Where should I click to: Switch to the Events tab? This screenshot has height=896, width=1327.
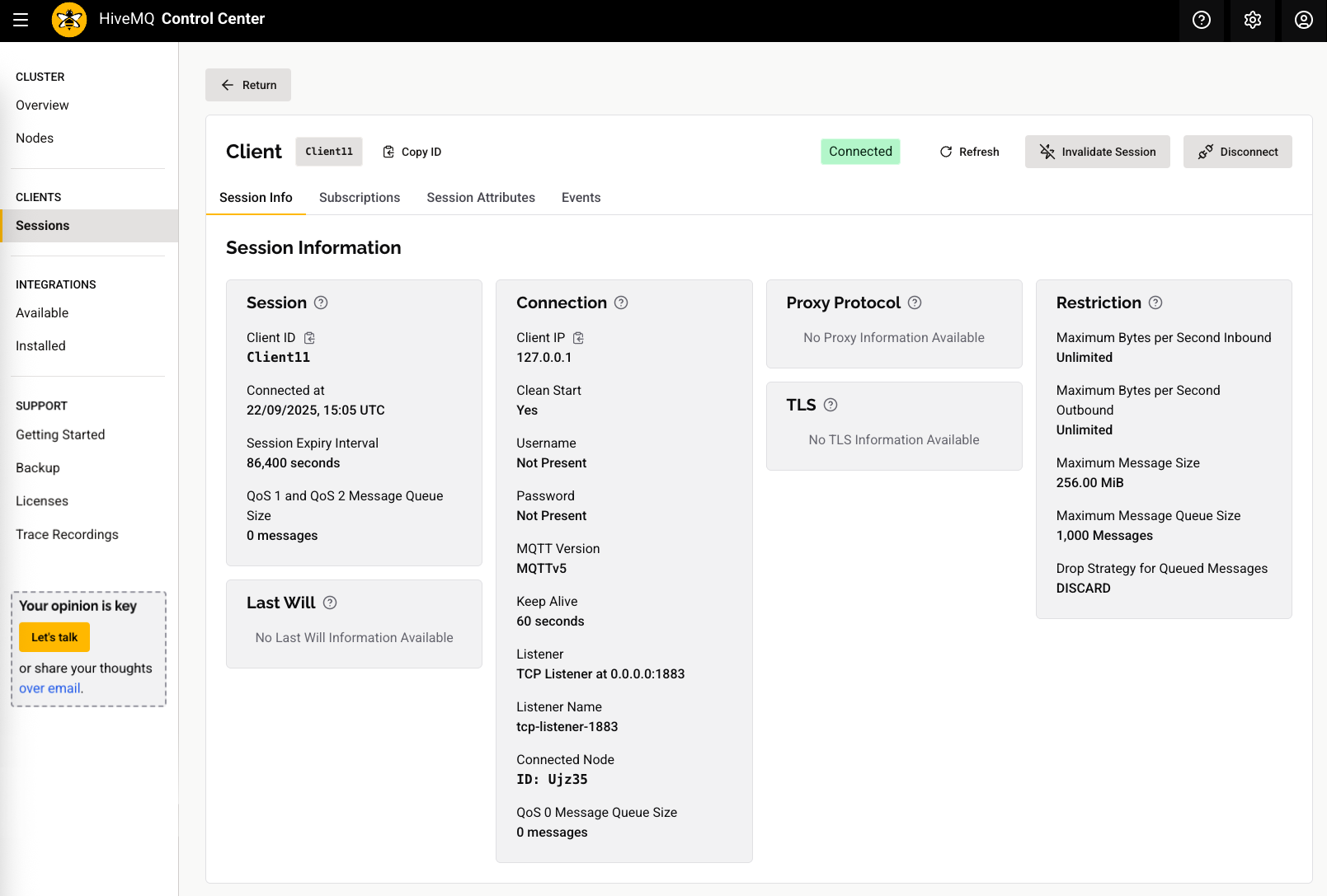point(581,198)
